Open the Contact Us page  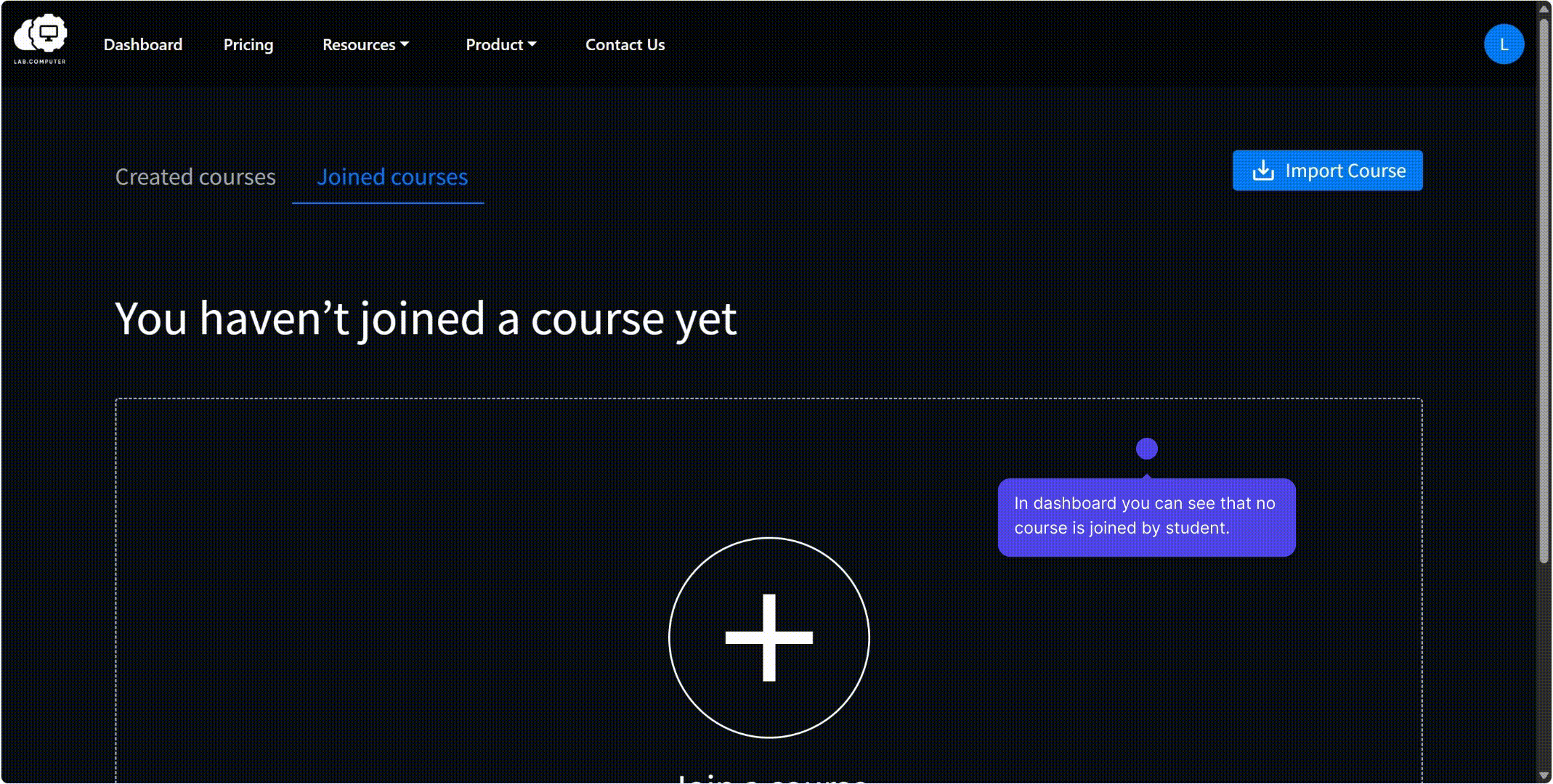click(625, 44)
